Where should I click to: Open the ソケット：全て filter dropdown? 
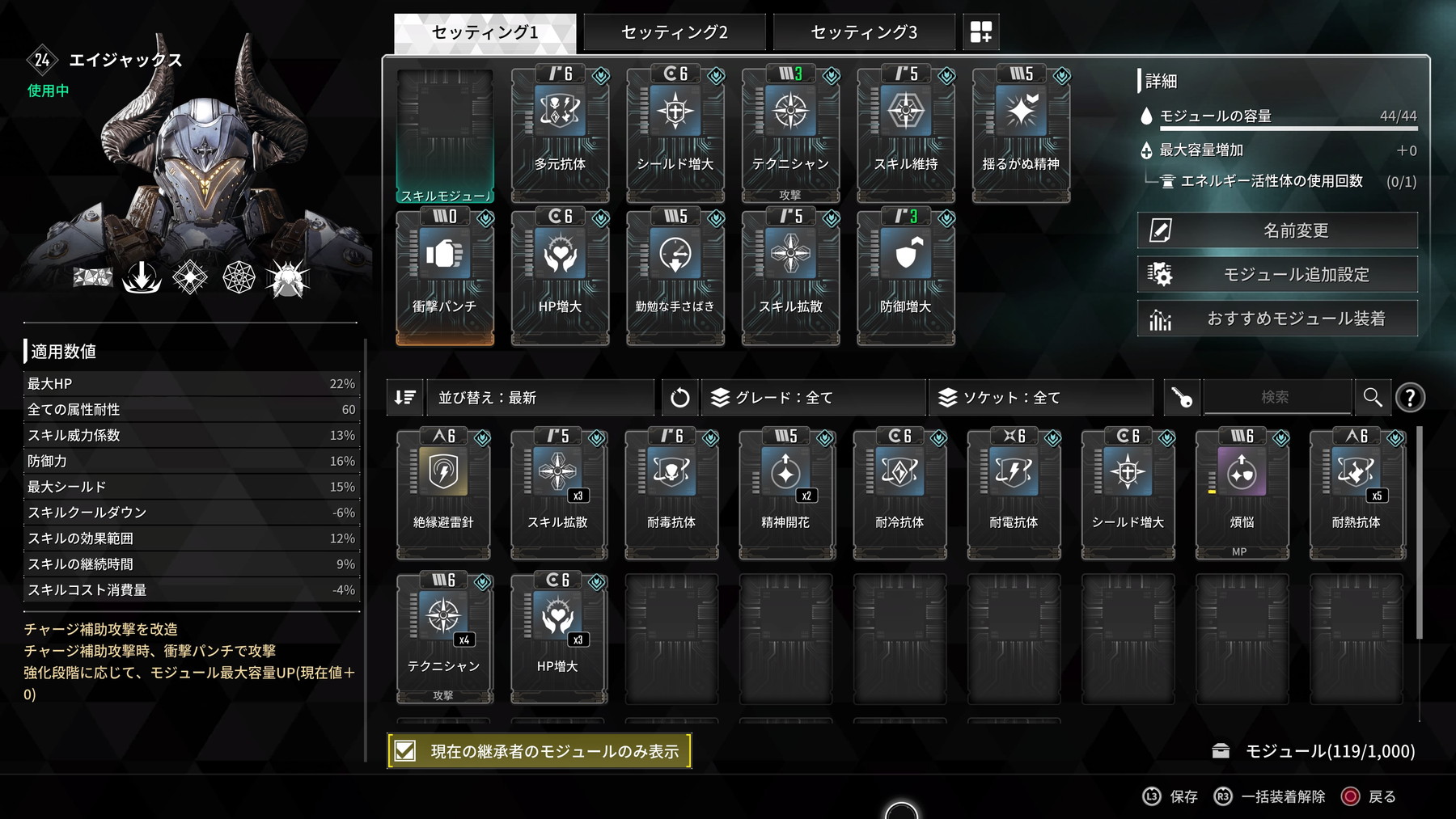coord(1041,397)
